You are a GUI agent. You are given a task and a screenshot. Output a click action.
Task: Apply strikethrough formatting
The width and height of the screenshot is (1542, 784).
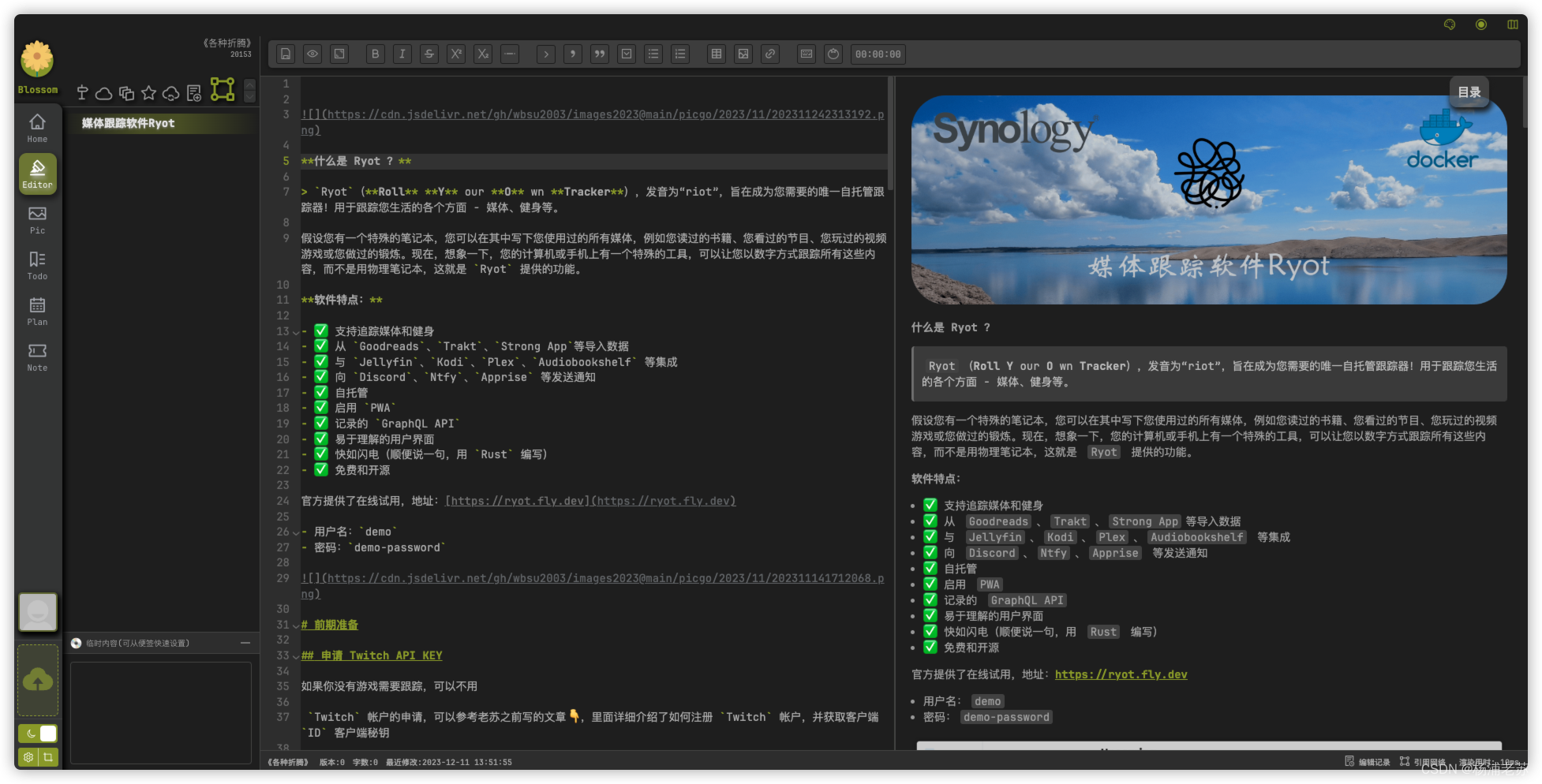coord(429,54)
